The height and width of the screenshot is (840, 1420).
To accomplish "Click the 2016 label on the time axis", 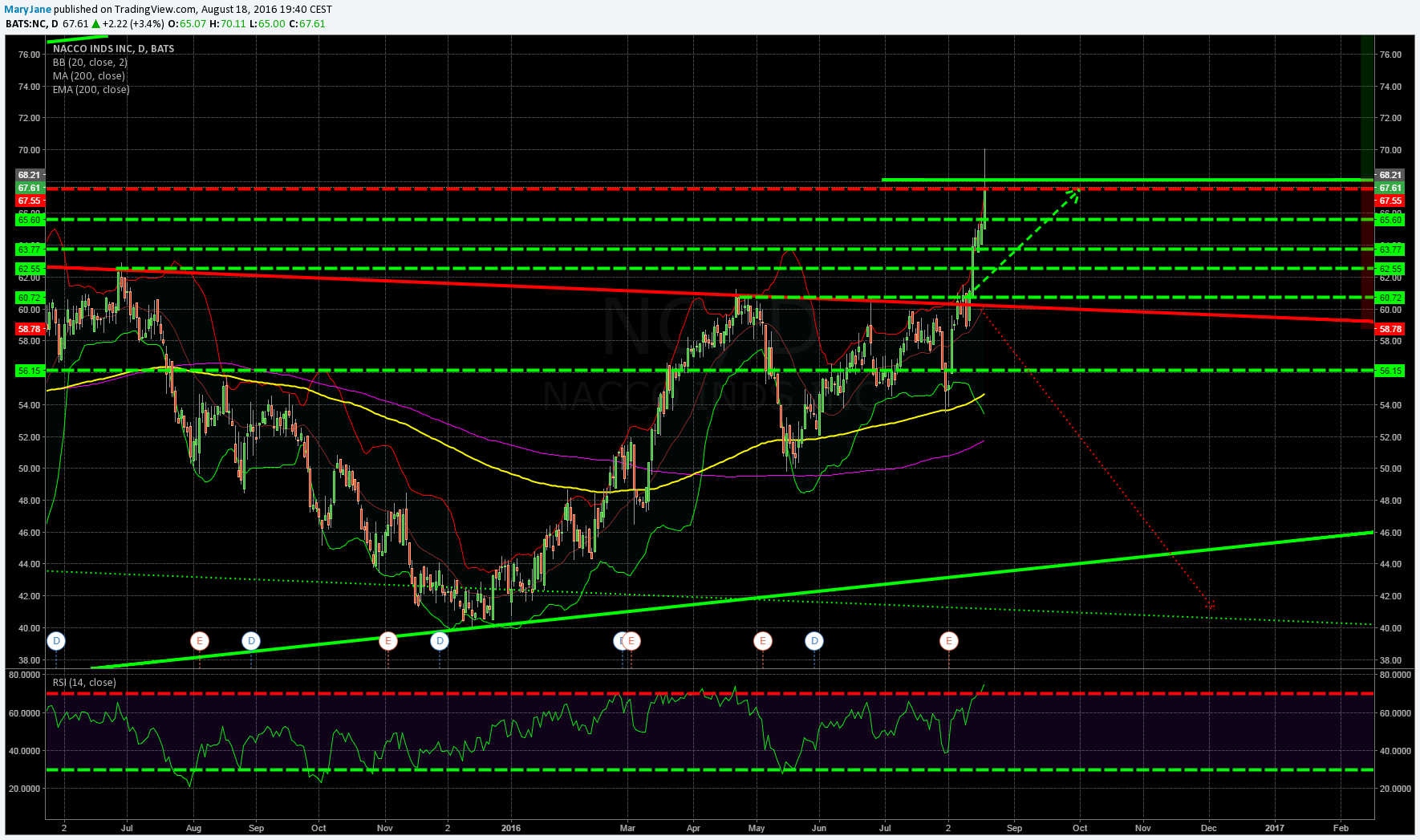I will (510, 828).
